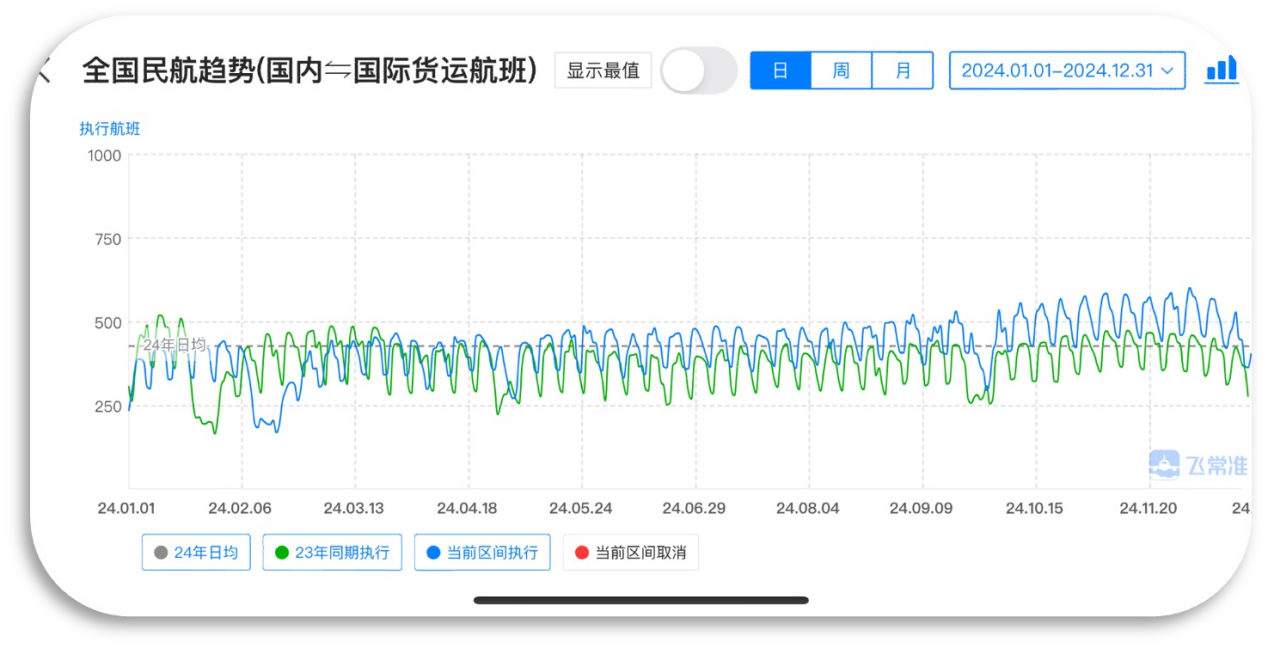
Task: Switch to the 周 tab
Action: coord(841,71)
